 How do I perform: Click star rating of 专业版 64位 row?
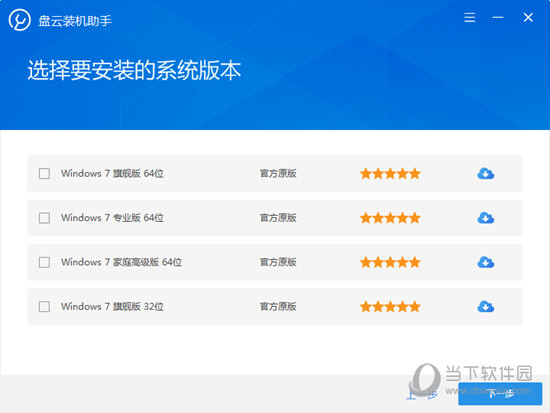[390, 218]
